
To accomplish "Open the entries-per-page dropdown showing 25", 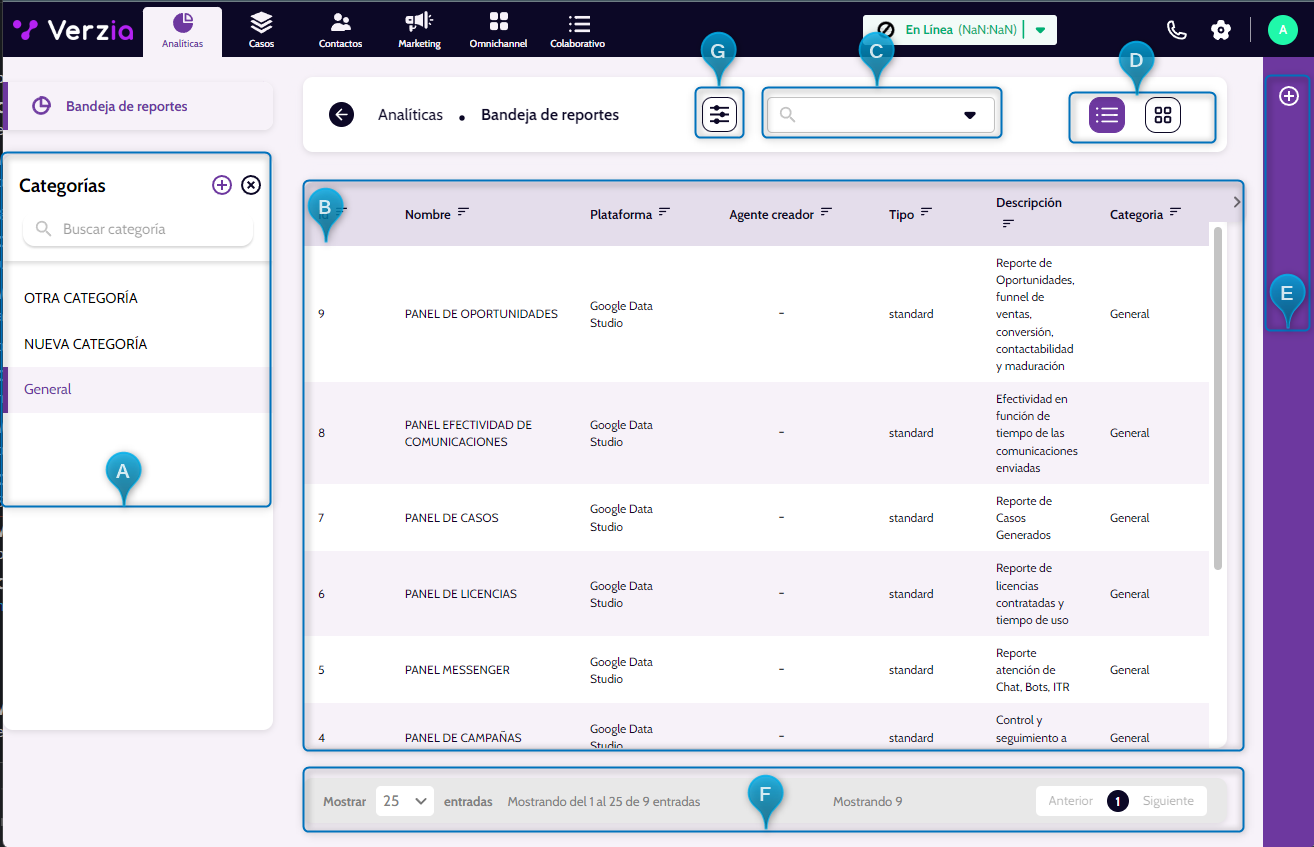I will [405, 801].
